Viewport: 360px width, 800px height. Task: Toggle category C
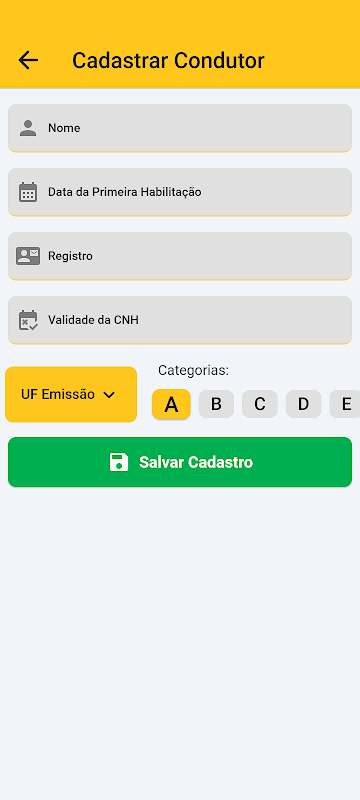(x=260, y=404)
